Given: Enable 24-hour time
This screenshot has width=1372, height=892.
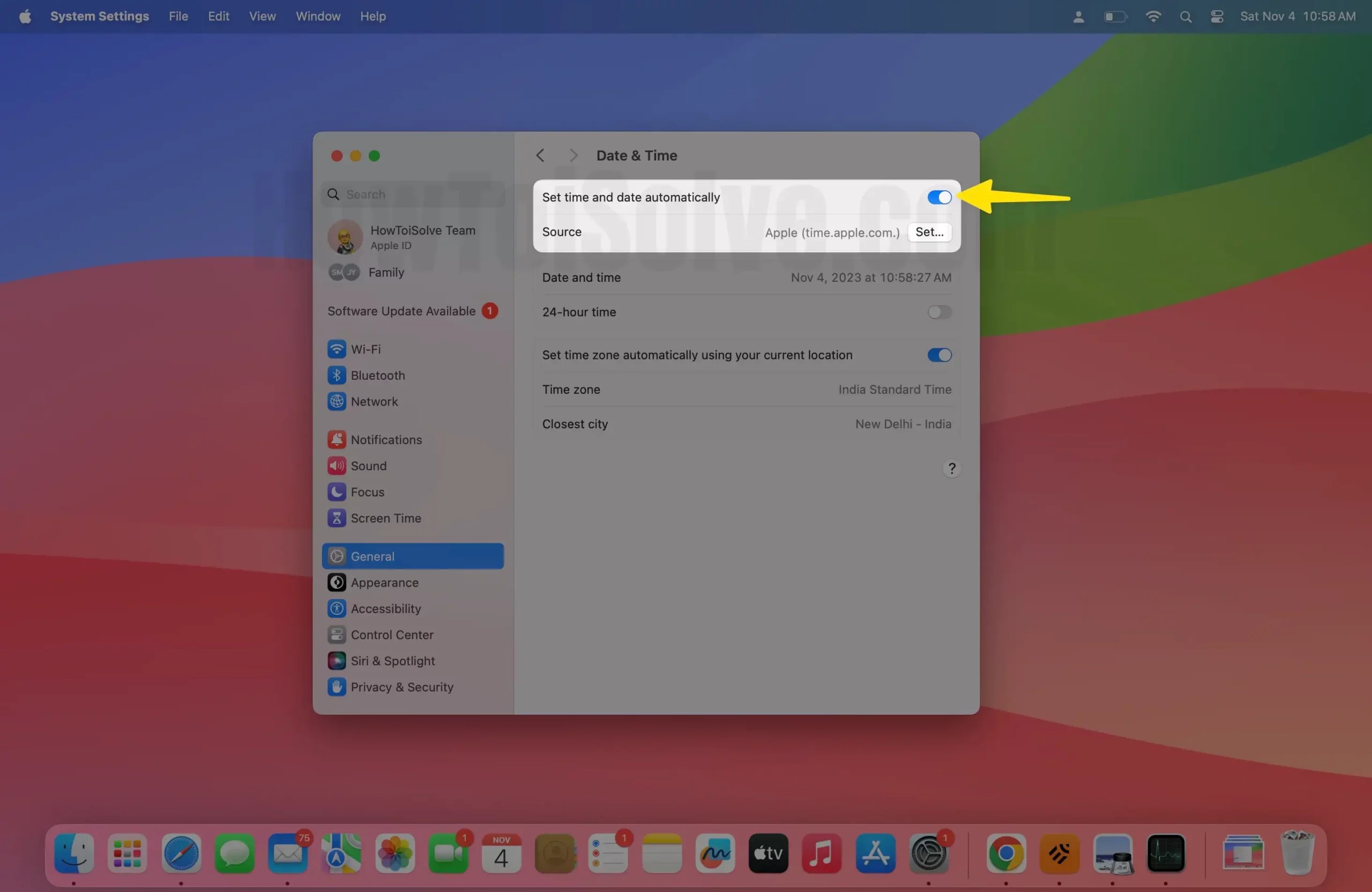Looking at the screenshot, I should [x=938, y=312].
